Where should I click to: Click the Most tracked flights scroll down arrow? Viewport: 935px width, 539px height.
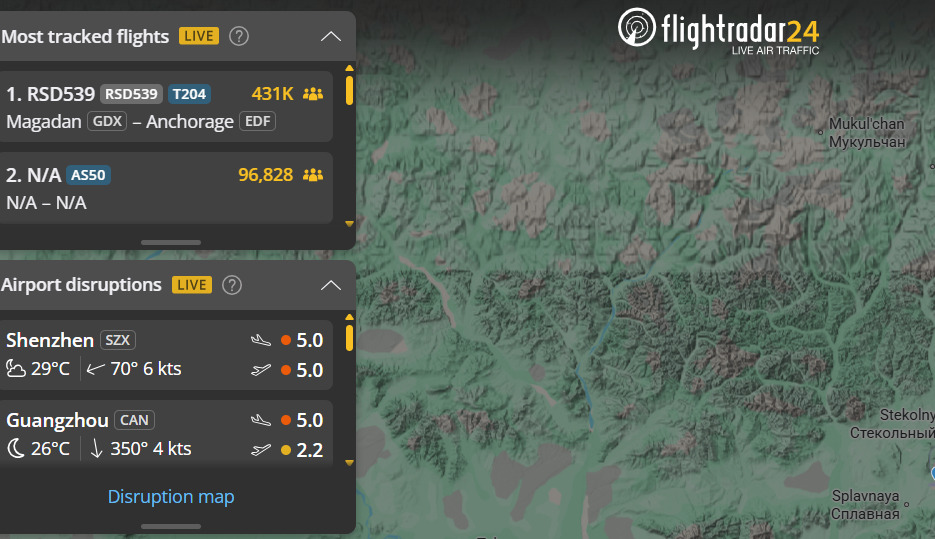pyautogui.click(x=349, y=224)
